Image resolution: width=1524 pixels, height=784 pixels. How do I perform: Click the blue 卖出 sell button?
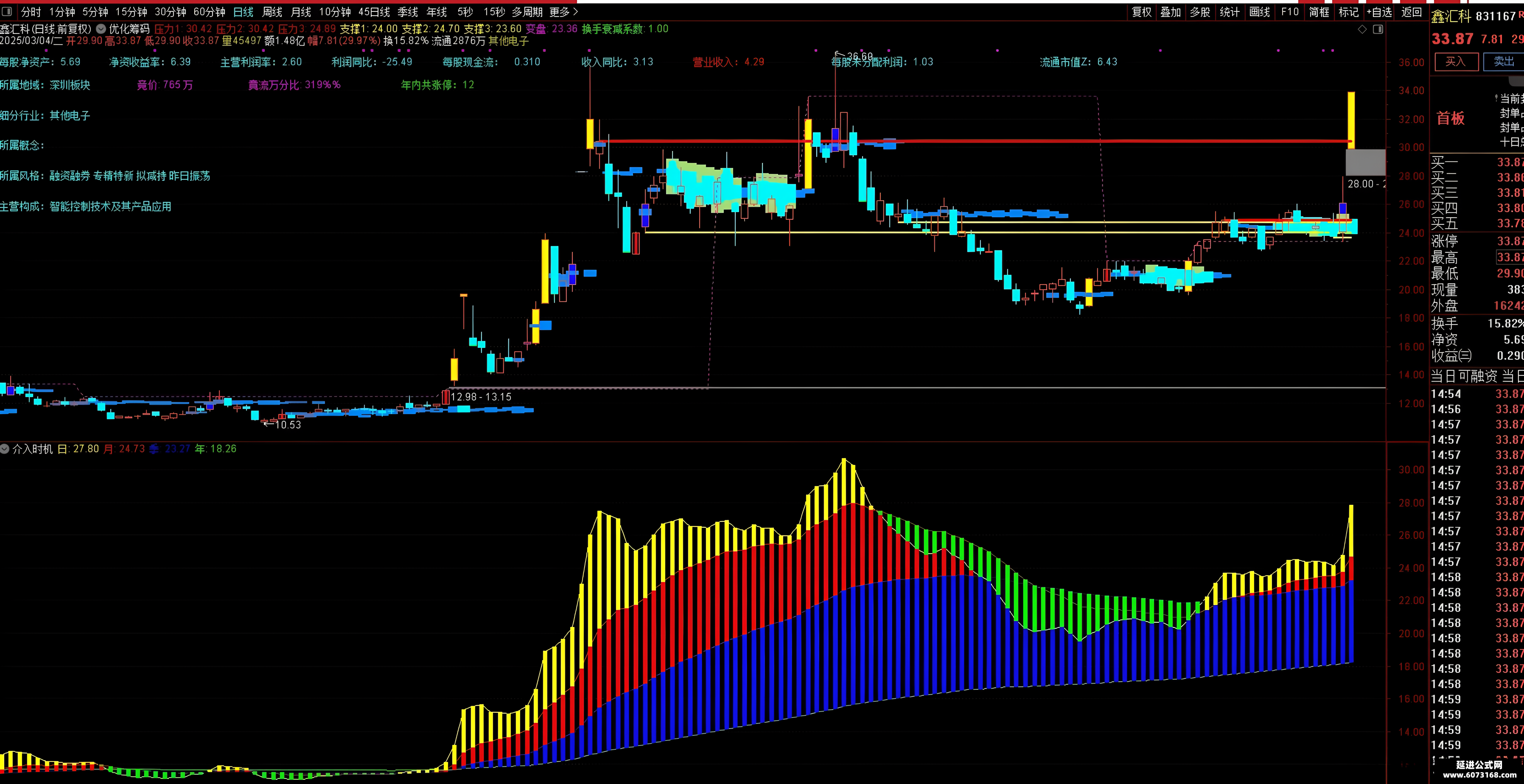click(1503, 62)
